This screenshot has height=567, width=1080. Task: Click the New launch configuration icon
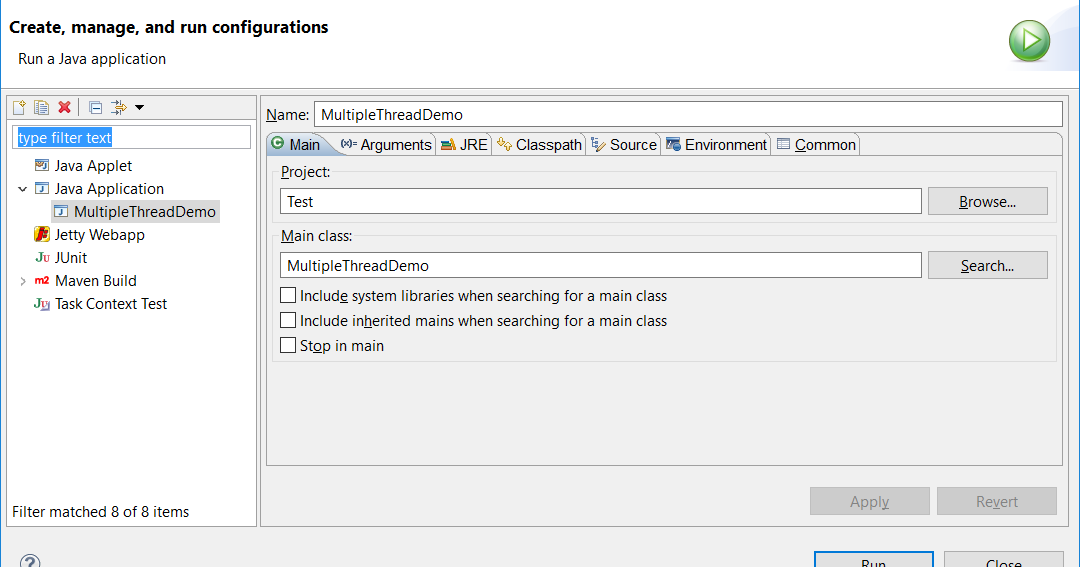[19, 107]
